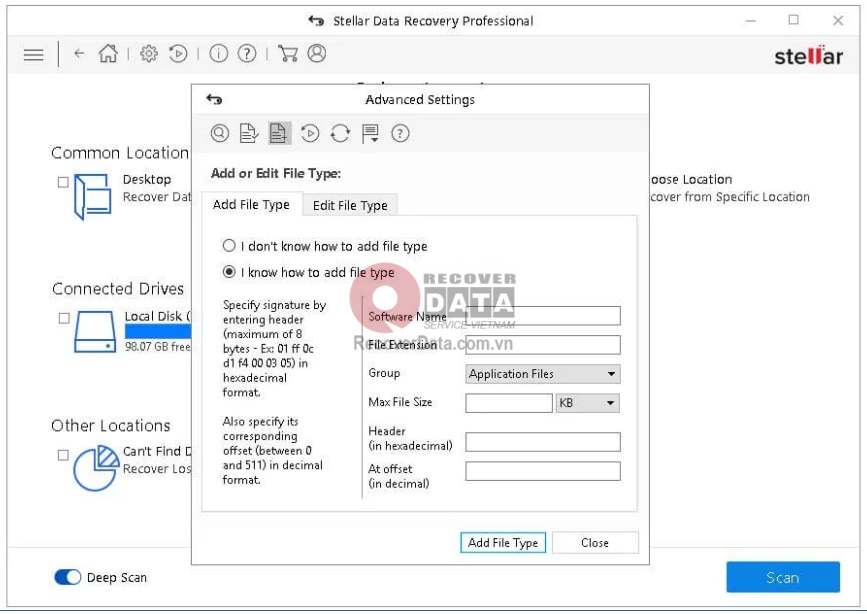Click the Header hexadecimal input field
This screenshot has height=614, width=867.
coord(542,442)
